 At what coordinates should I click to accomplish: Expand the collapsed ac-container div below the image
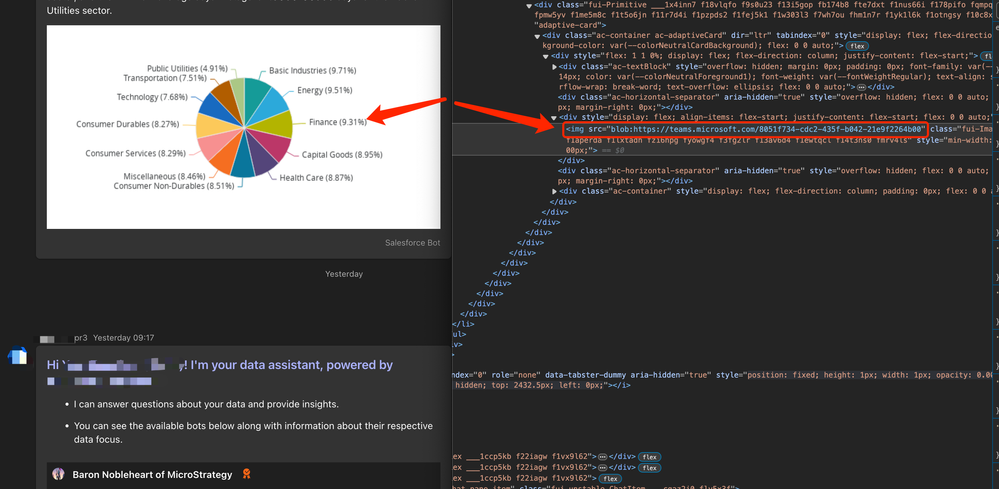tap(554, 191)
